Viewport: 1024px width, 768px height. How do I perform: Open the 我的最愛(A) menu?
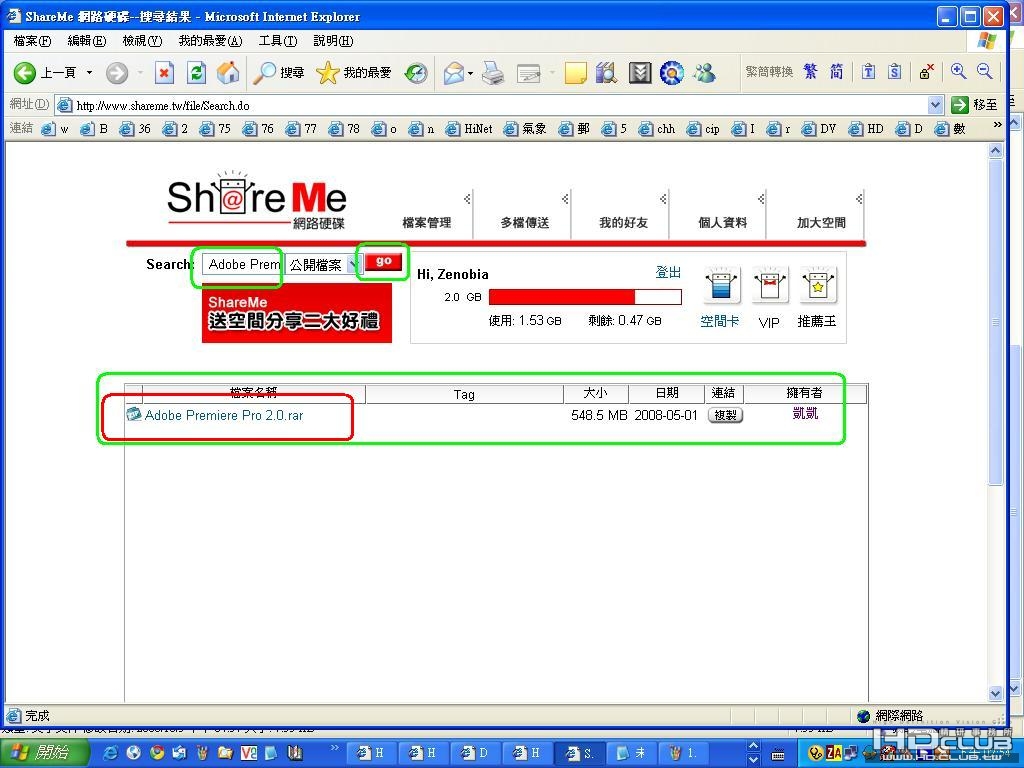tap(210, 41)
